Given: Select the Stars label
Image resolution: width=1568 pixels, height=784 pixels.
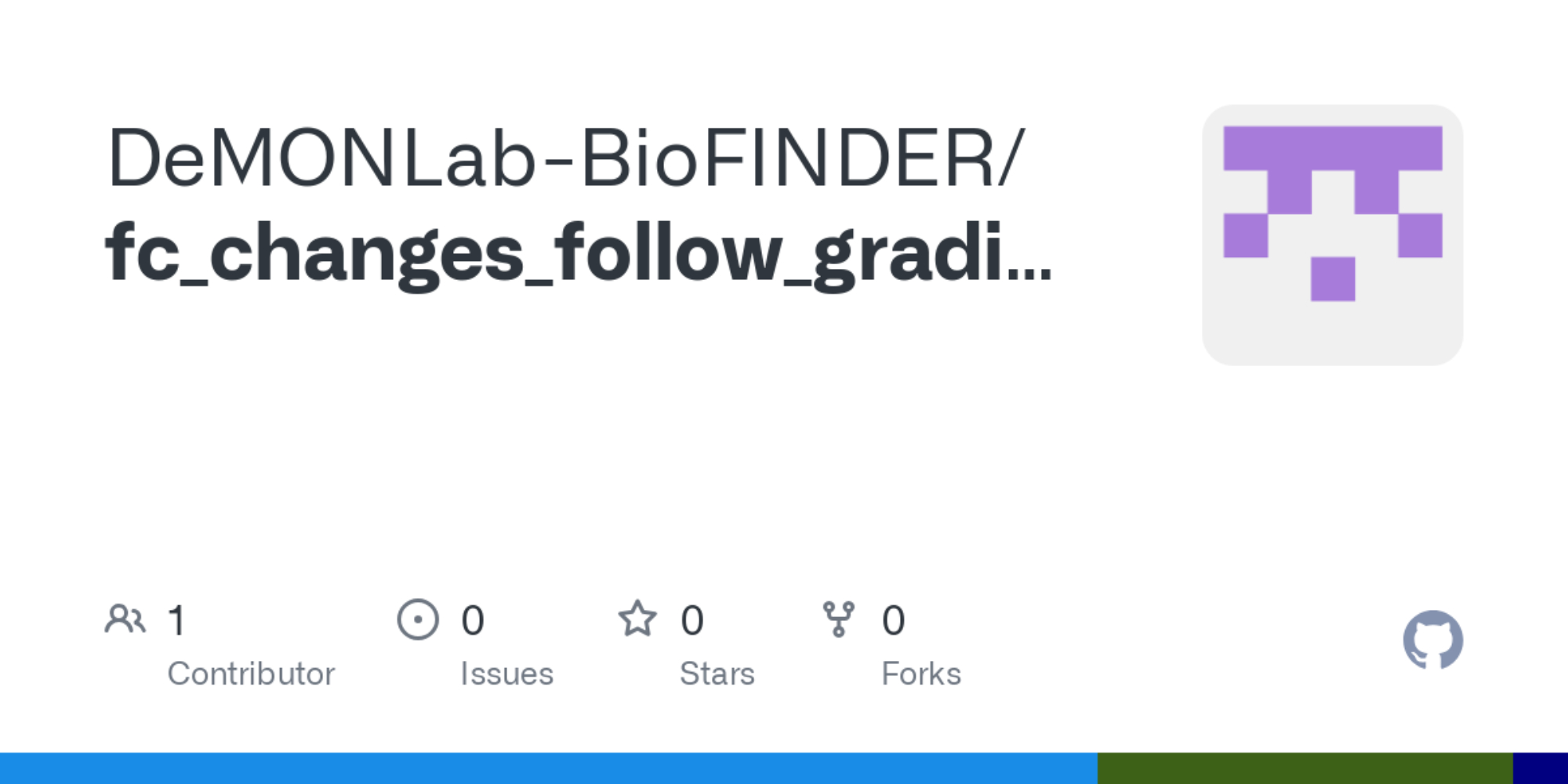Looking at the screenshot, I should coord(717,673).
